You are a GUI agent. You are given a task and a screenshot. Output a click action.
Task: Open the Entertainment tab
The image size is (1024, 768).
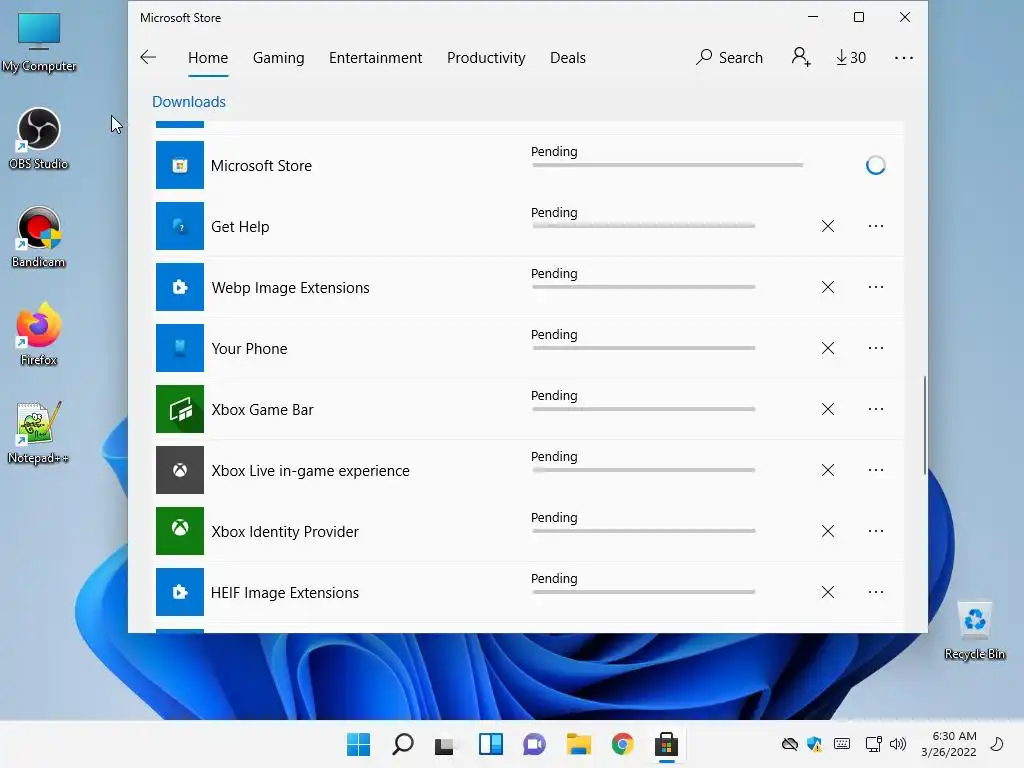click(376, 57)
